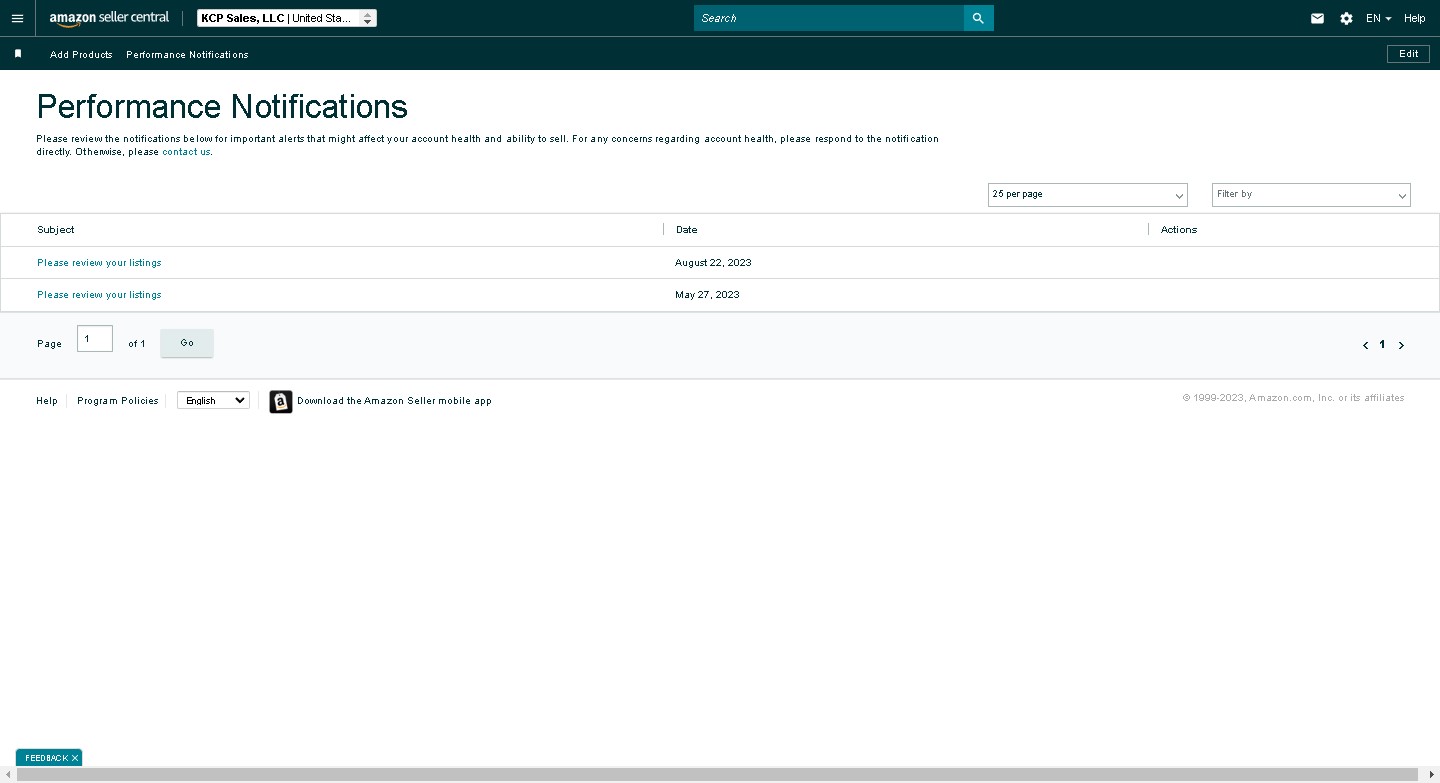The width and height of the screenshot is (1440, 783).
Task: Click the horizontal scrollbar thumb
Action: [x=718, y=775]
